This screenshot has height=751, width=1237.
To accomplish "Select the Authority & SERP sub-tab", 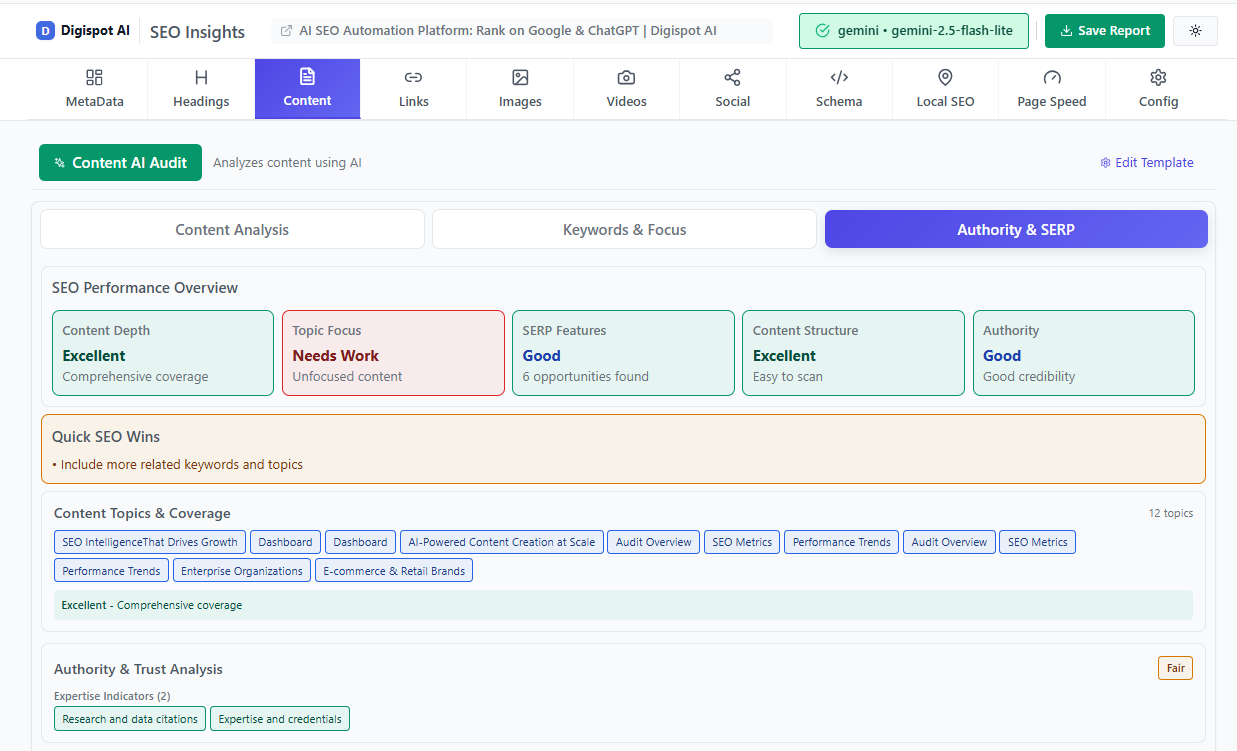I will pyautogui.click(x=1016, y=229).
